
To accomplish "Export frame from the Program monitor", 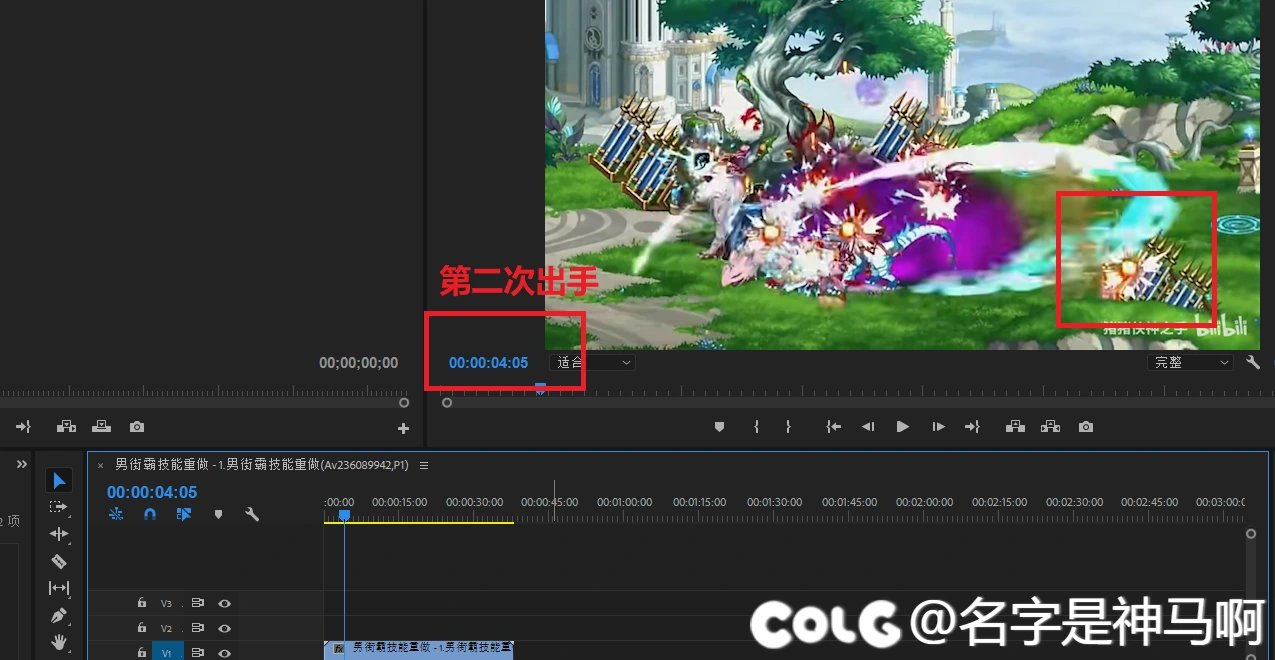I will point(1086,427).
